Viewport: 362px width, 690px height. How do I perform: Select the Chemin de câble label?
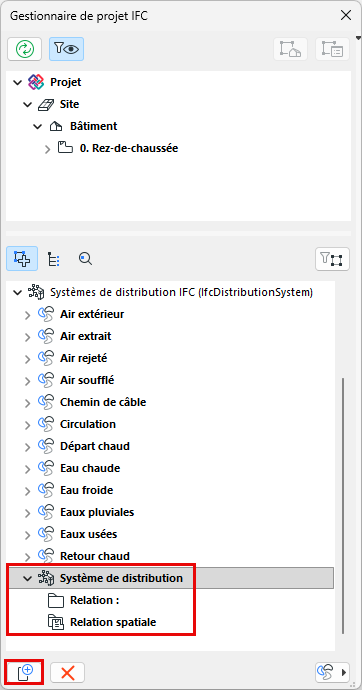103,402
